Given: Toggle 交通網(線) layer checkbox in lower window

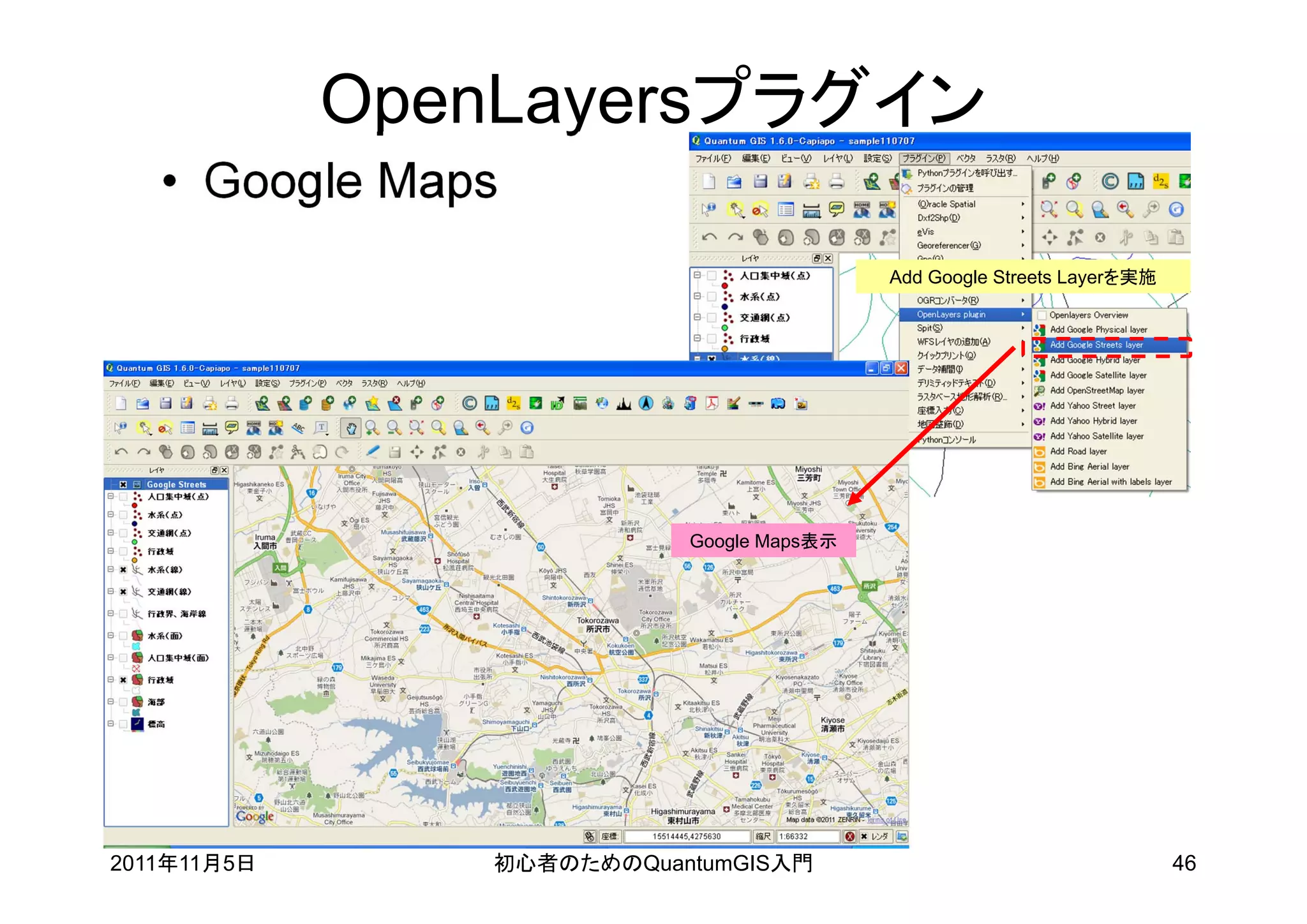Looking at the screenshot, I should pos(123,592).
